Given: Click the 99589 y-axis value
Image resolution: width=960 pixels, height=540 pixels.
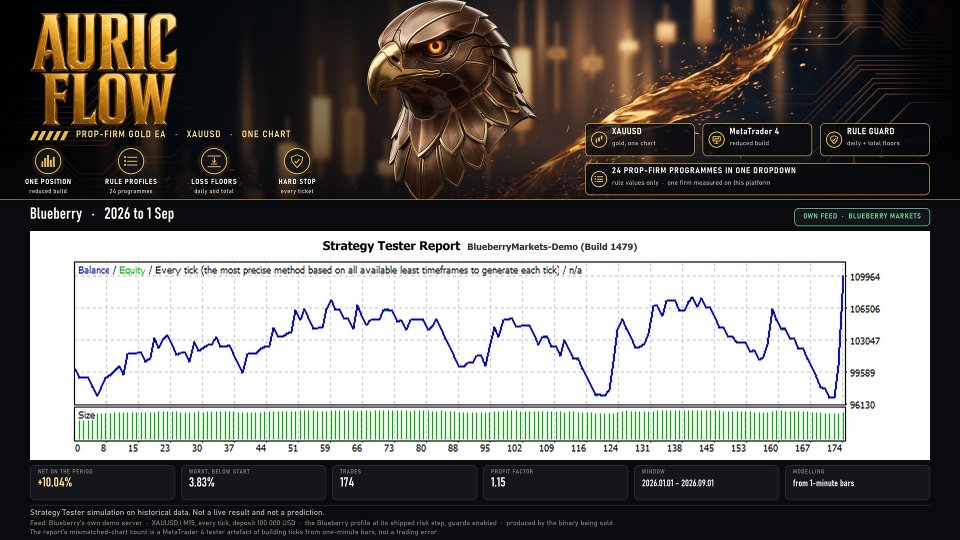Looking at the screenshot, I should [x=862, y=373].
